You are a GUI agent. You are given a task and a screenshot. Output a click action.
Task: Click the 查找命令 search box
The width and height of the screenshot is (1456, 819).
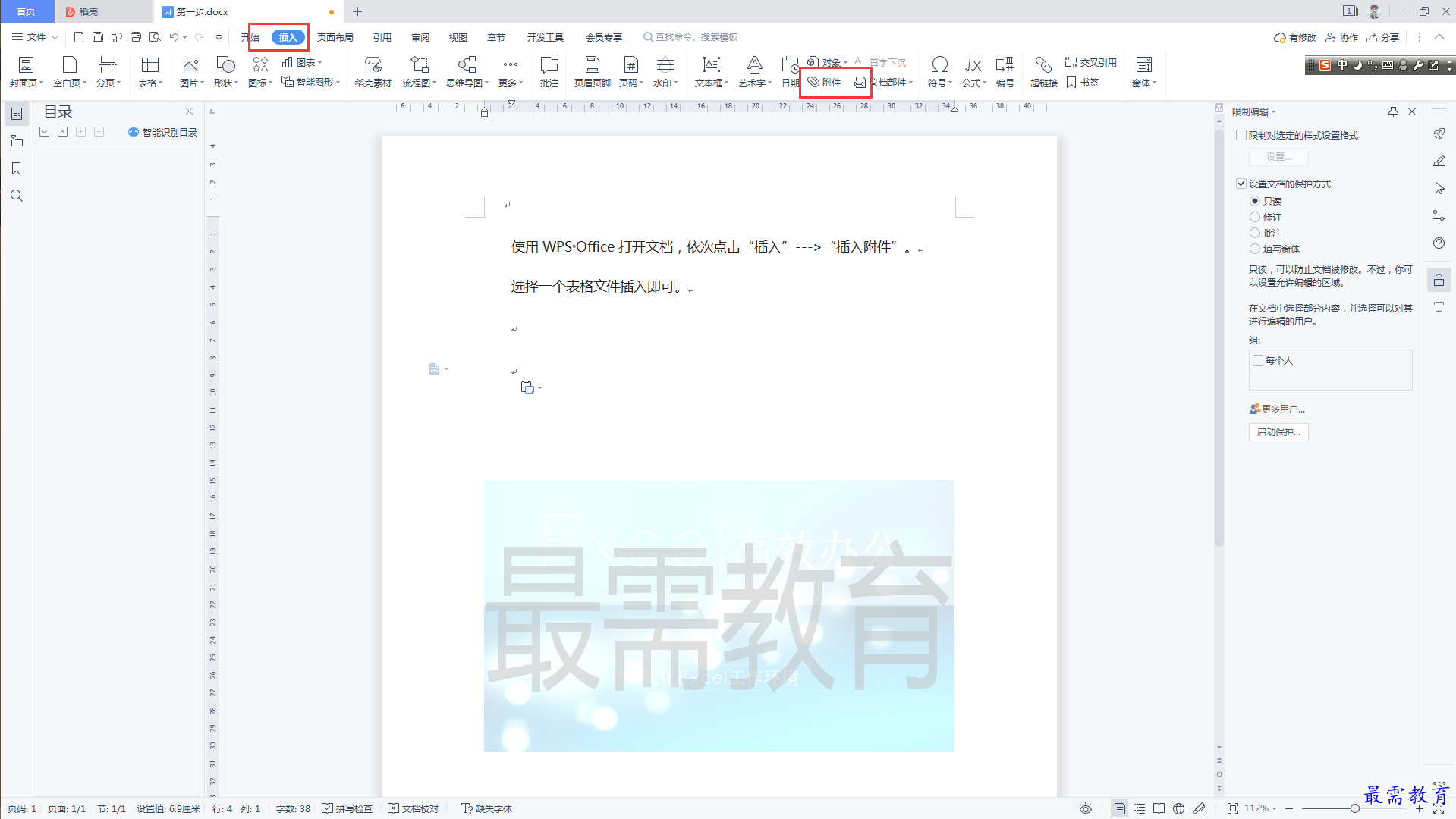690,37
